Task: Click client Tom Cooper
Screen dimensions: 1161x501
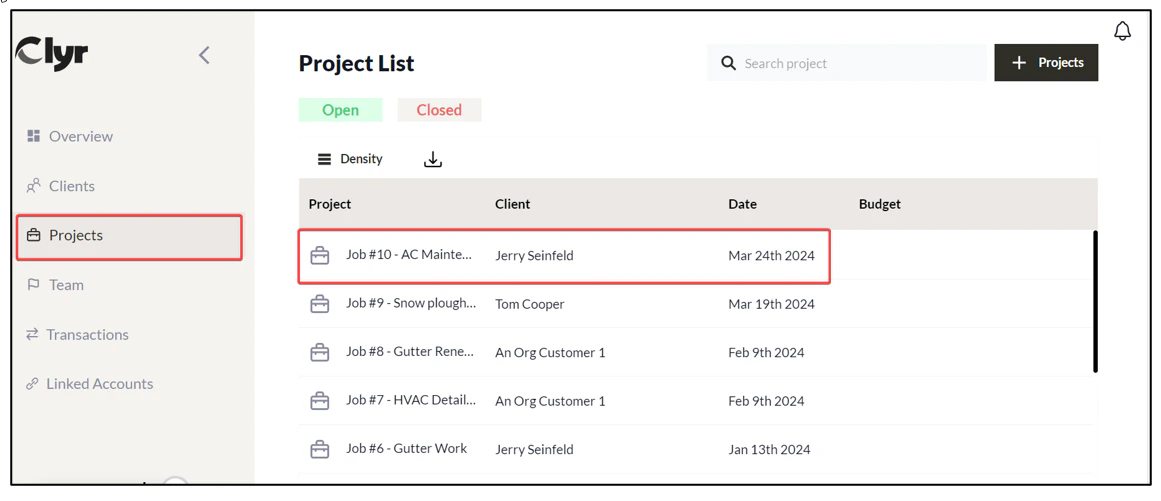Action: (x=529, y=304)
